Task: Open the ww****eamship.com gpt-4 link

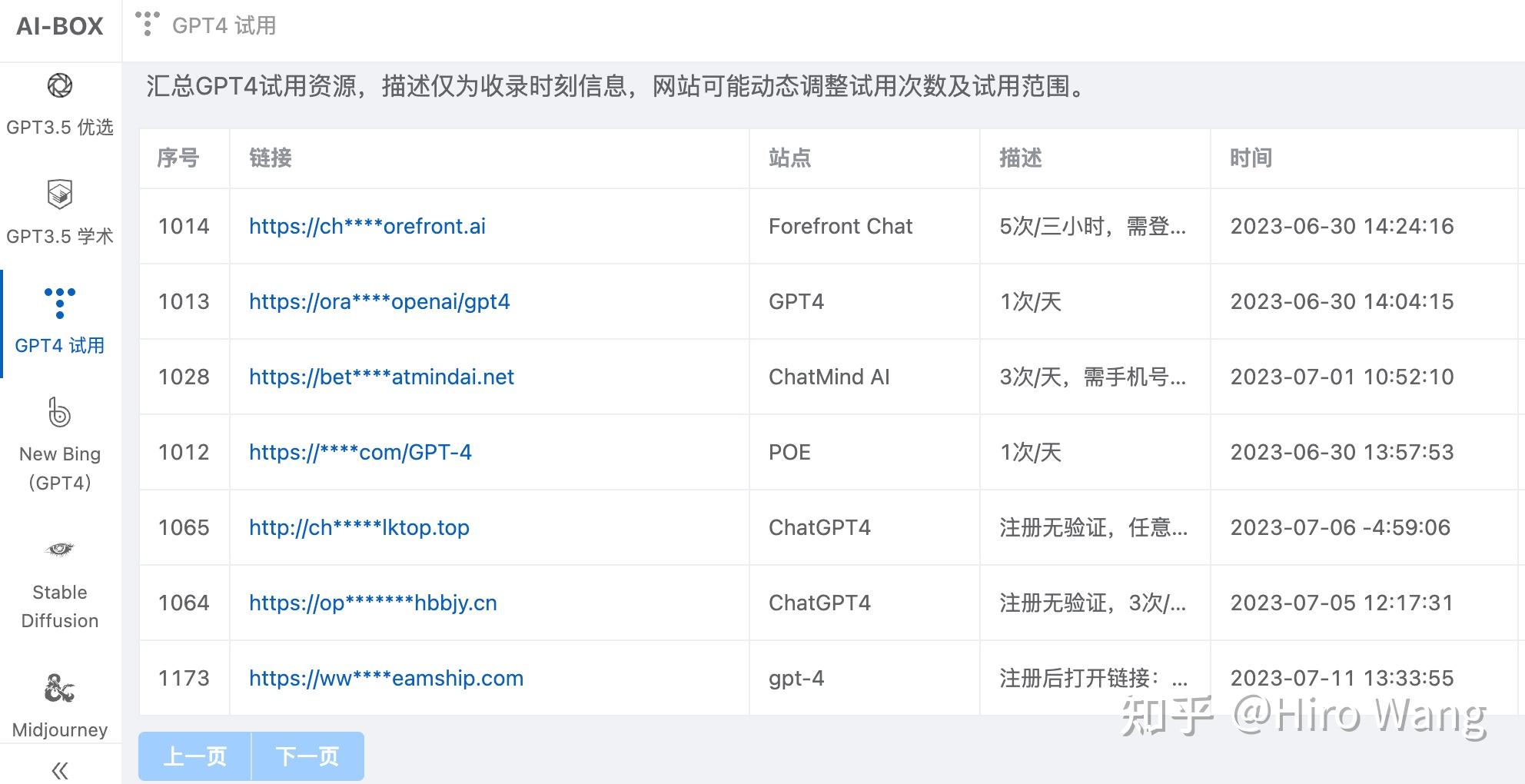Action: [x=386, y=678]
